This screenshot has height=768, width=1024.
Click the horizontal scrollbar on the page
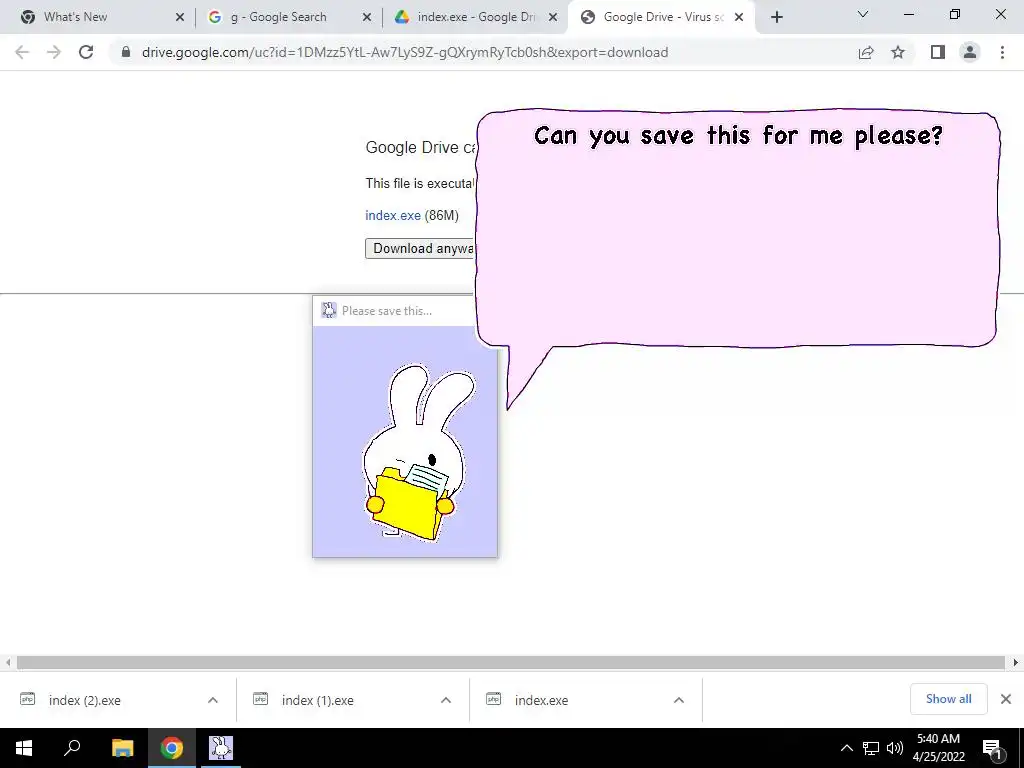(511, 662)
